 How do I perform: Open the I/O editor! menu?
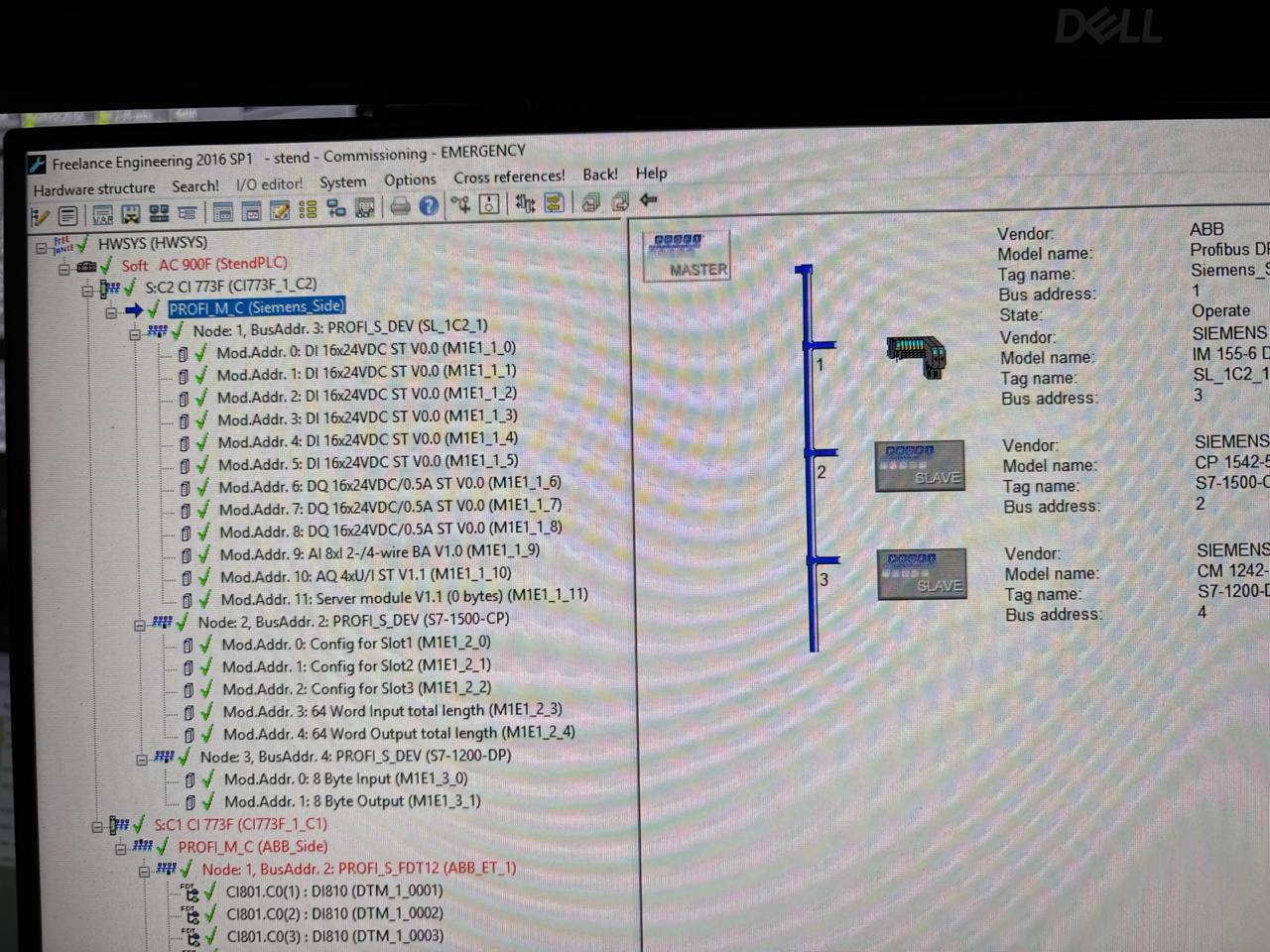tap(269, 183)
